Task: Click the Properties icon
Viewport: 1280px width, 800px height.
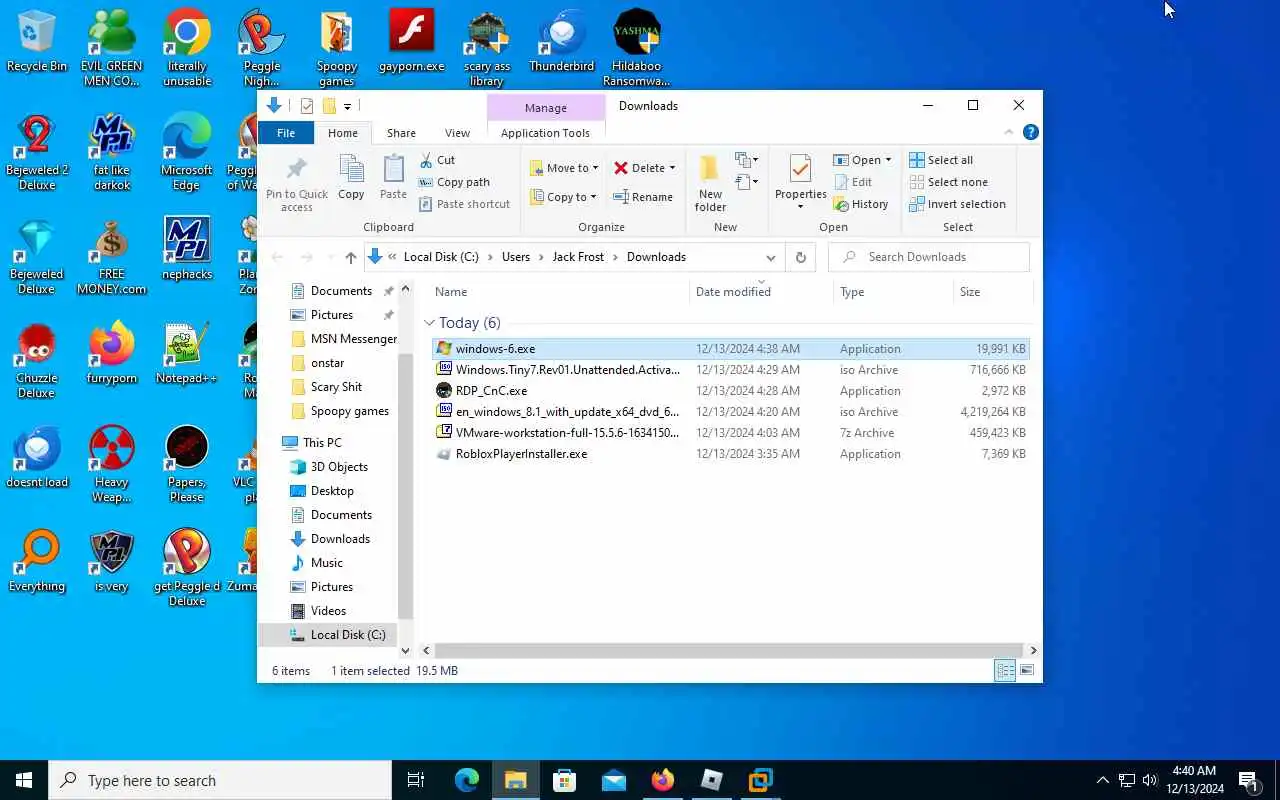Action: point(800,169)
